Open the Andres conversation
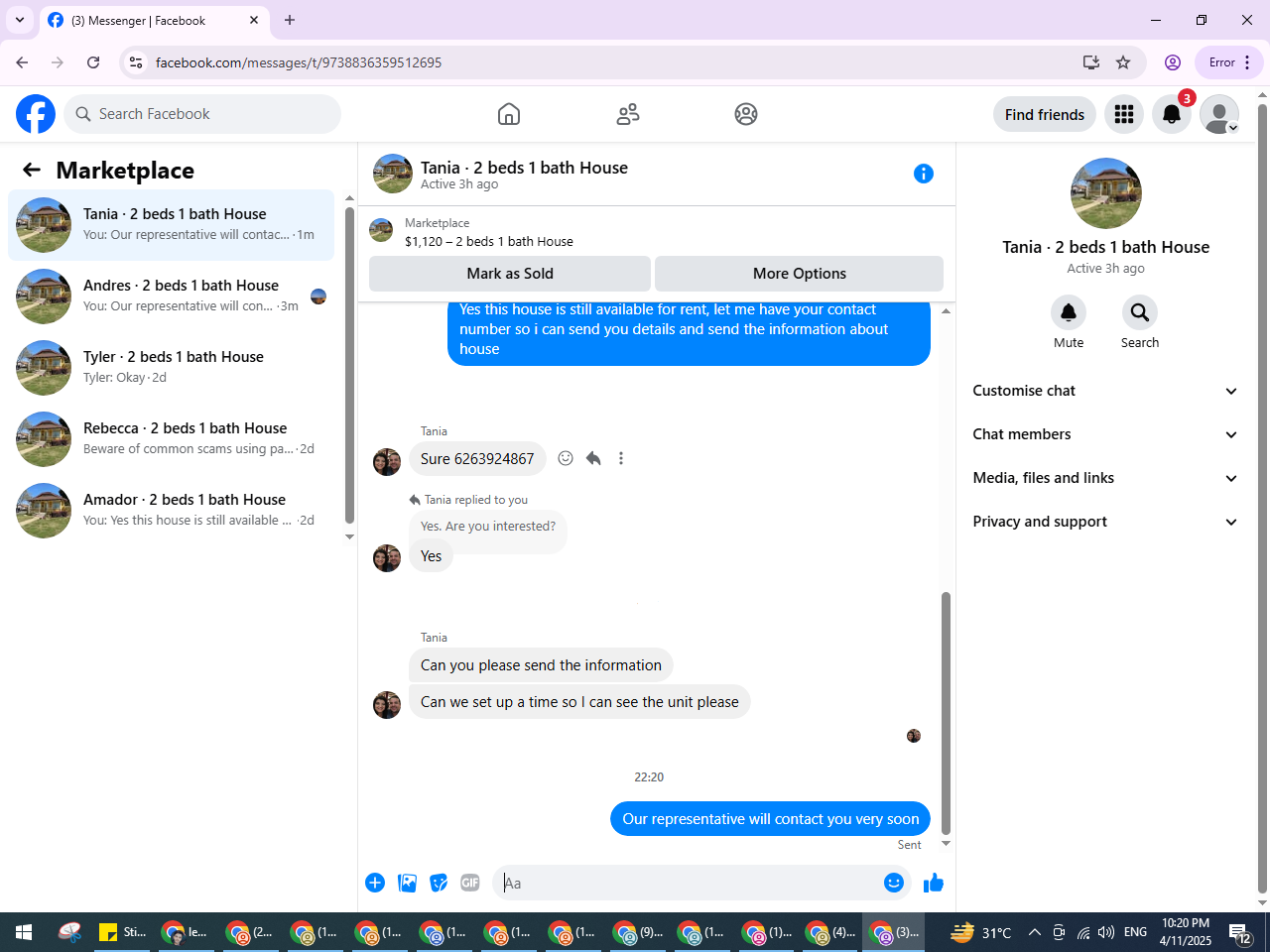This screenshot has height=952, width=1270. tap(172, 297)
